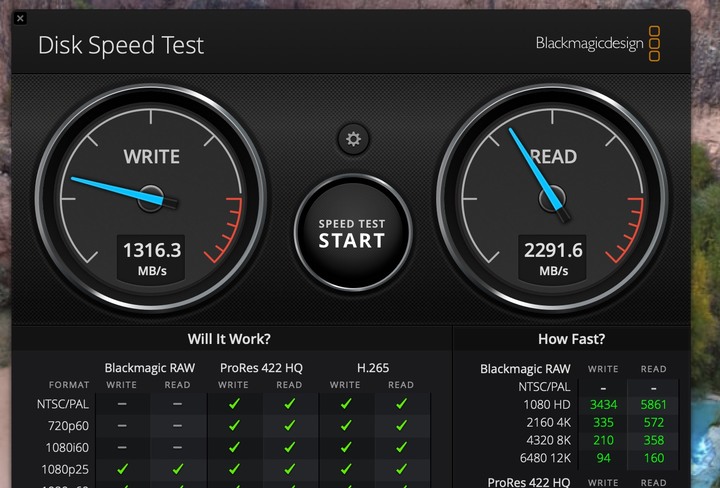Click the 4320 8K write value 210
The height and width of the screenshot is (488, 720).
tap(603, 440)
